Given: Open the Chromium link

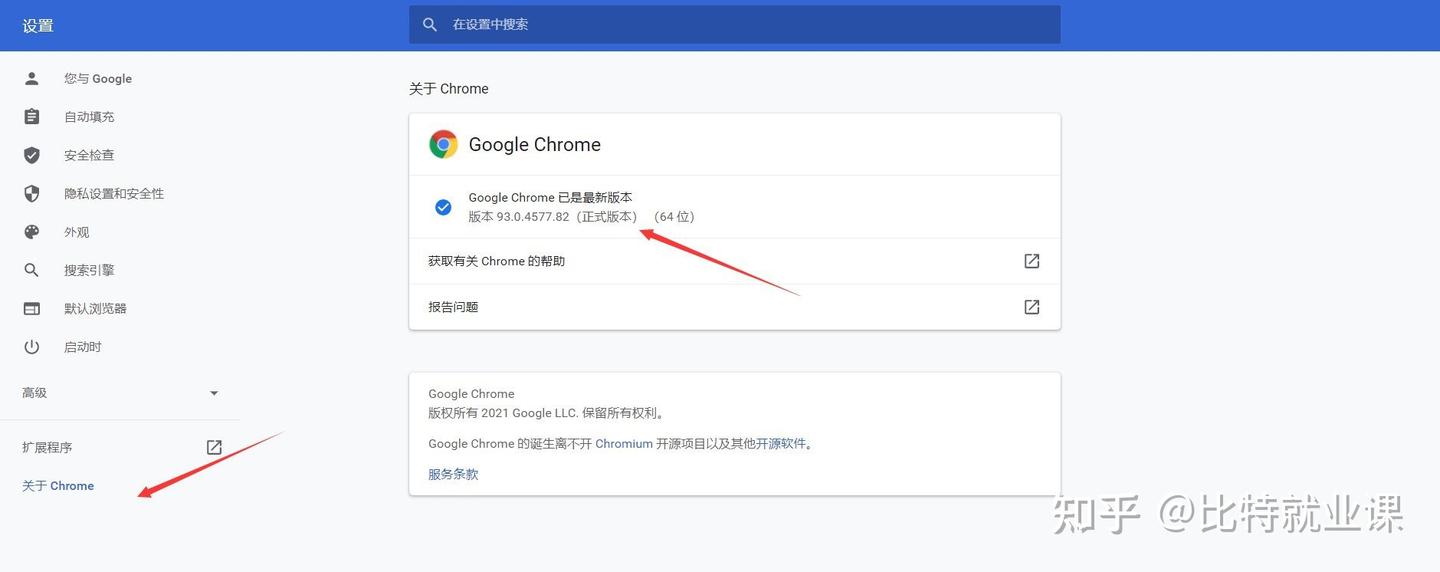Looking at the screenshot, I should (x=624, y=443).
